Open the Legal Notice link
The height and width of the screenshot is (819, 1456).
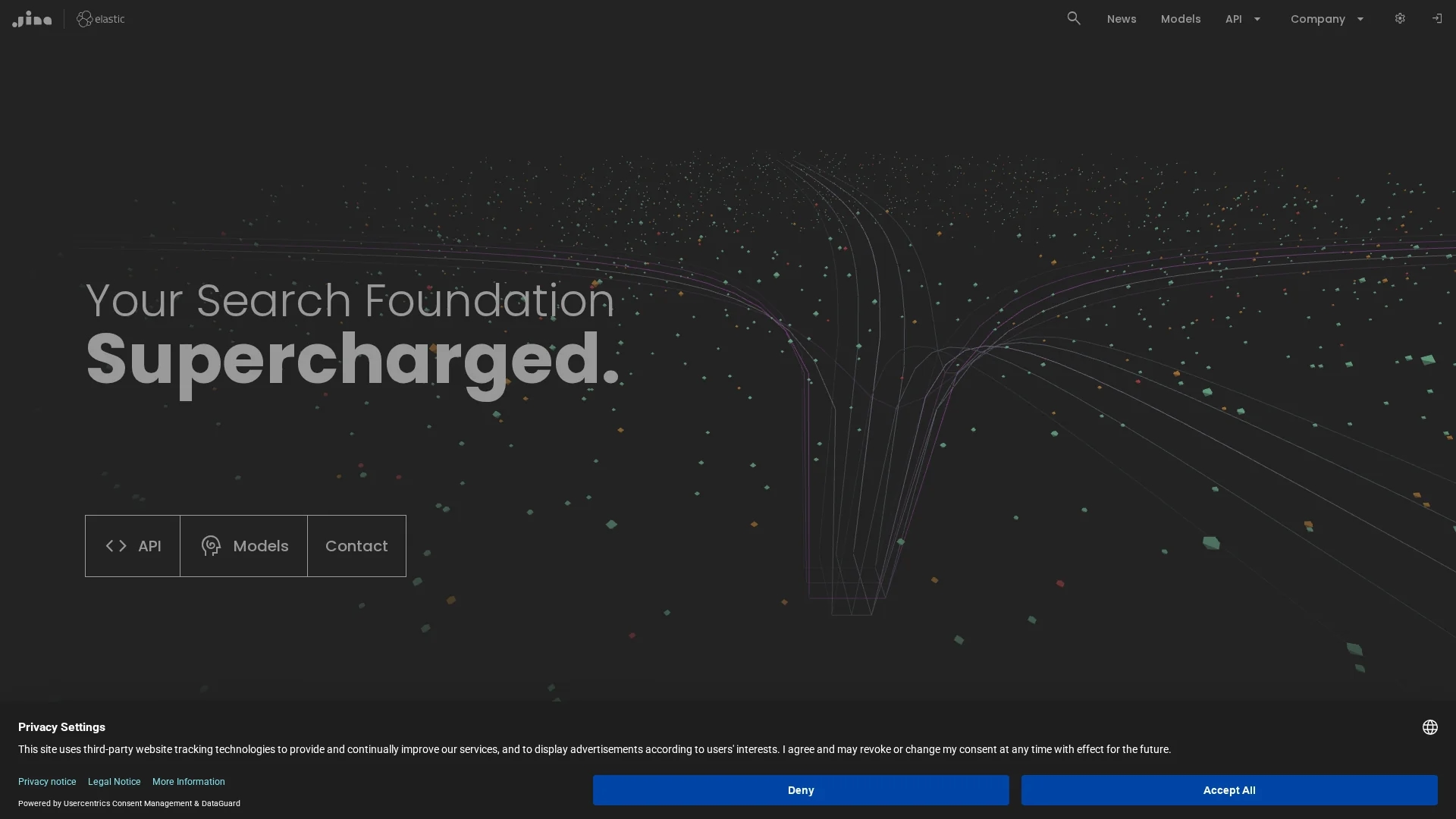114,782
